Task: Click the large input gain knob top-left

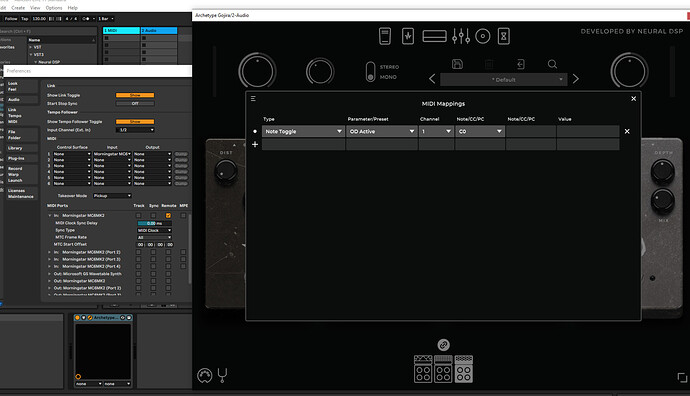Action: (x=257, y=71)
